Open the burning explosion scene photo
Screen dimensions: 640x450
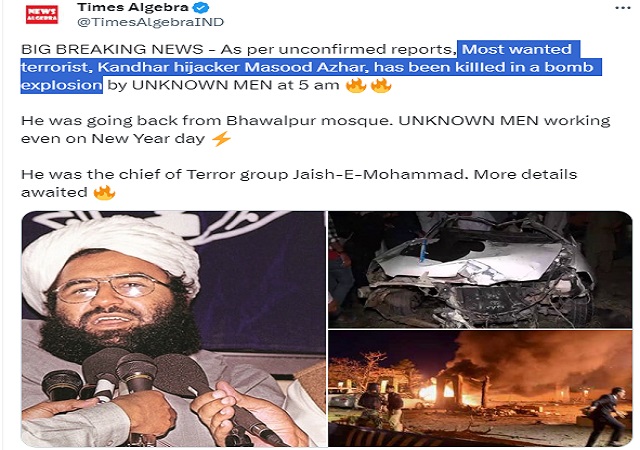[x=480, y=388]
